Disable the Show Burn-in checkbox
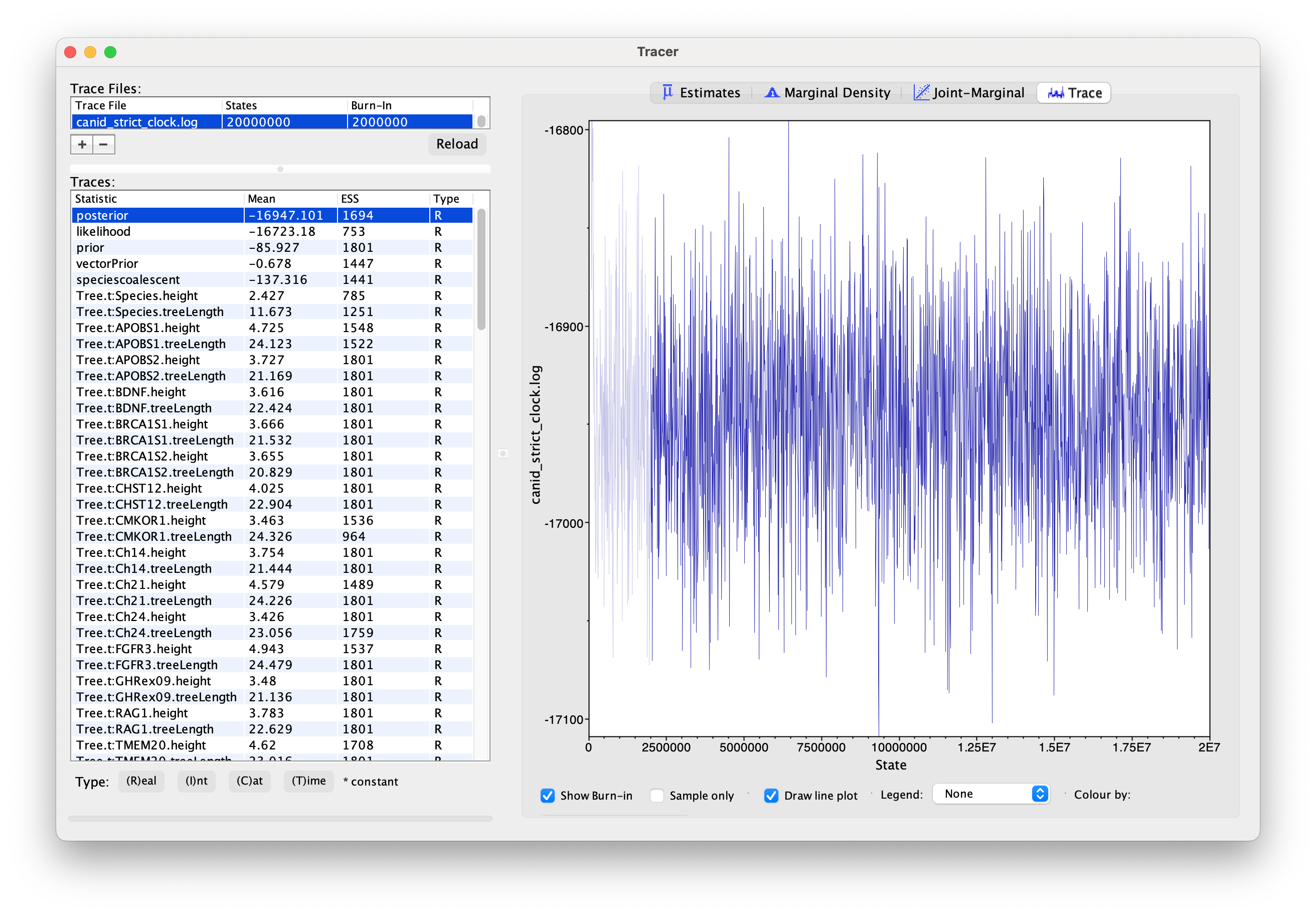This screenshot has width=1316, height=915. click(x=547, y=795)
